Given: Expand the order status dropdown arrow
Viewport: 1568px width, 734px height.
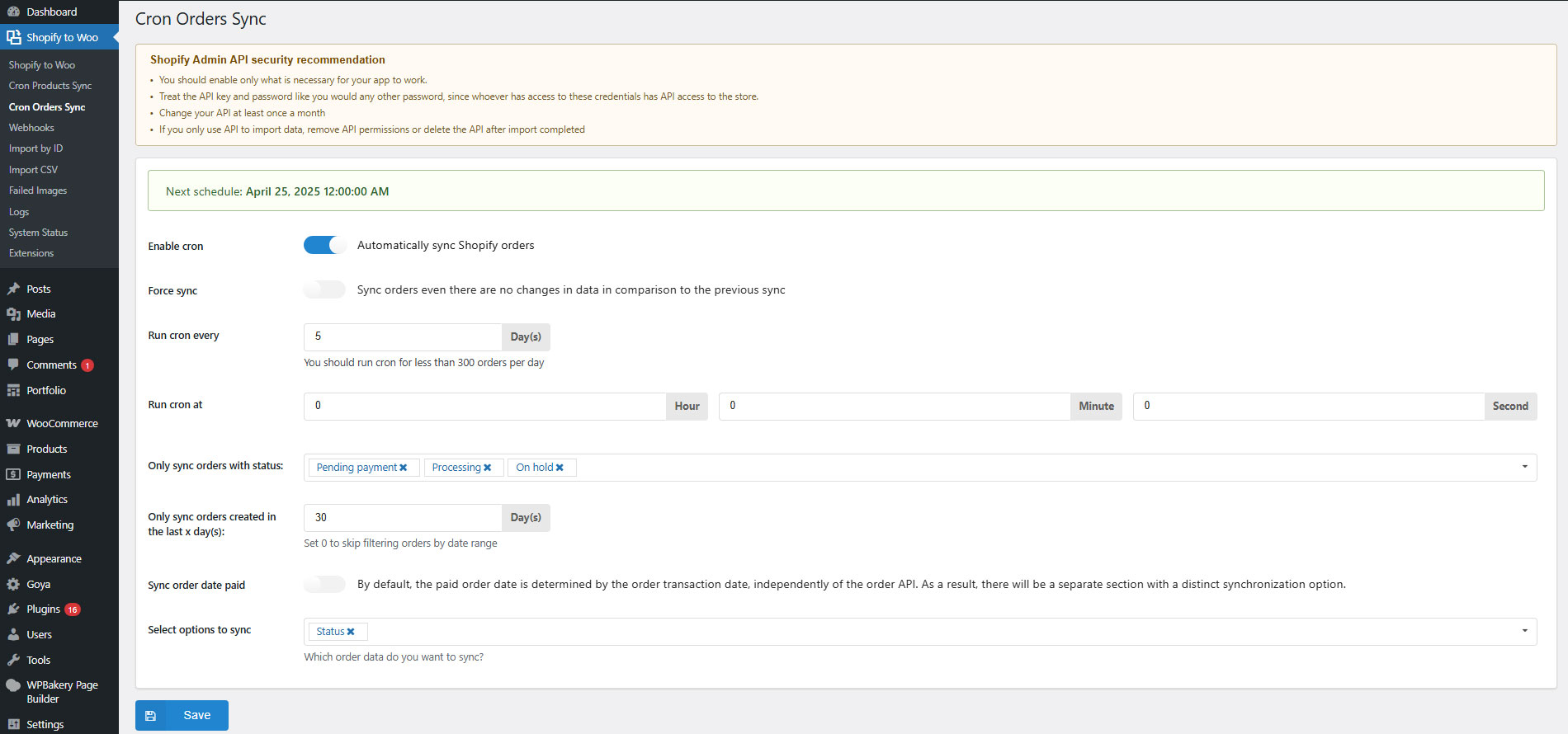Looking at the screenshot, I should click(1524, 467).
